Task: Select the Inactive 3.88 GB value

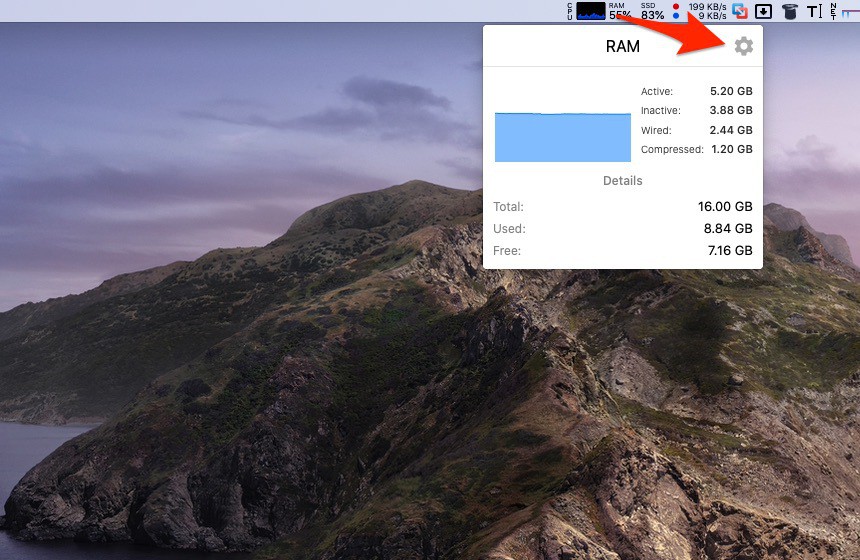Action: [x=731, y=110]
